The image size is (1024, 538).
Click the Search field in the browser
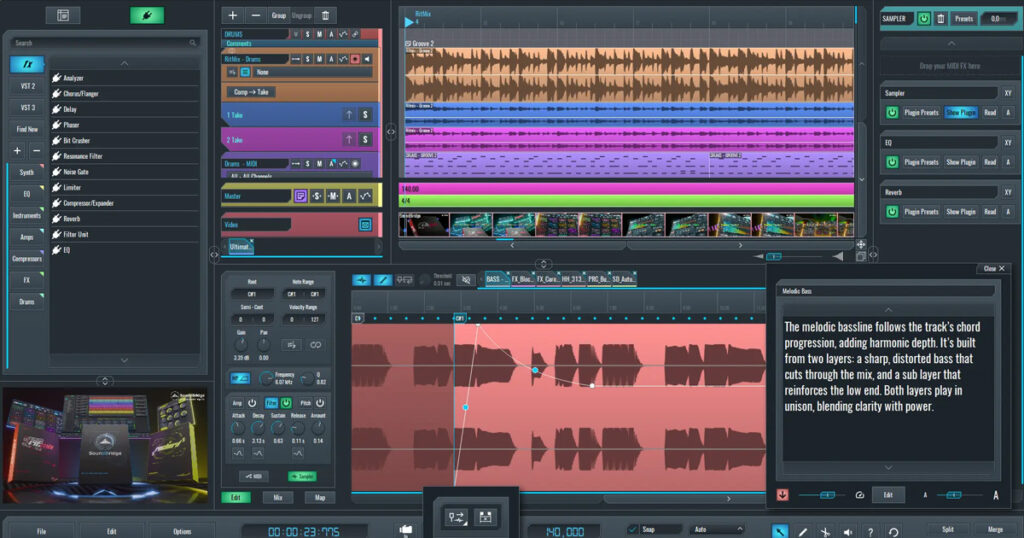click(x=105, y=42)
